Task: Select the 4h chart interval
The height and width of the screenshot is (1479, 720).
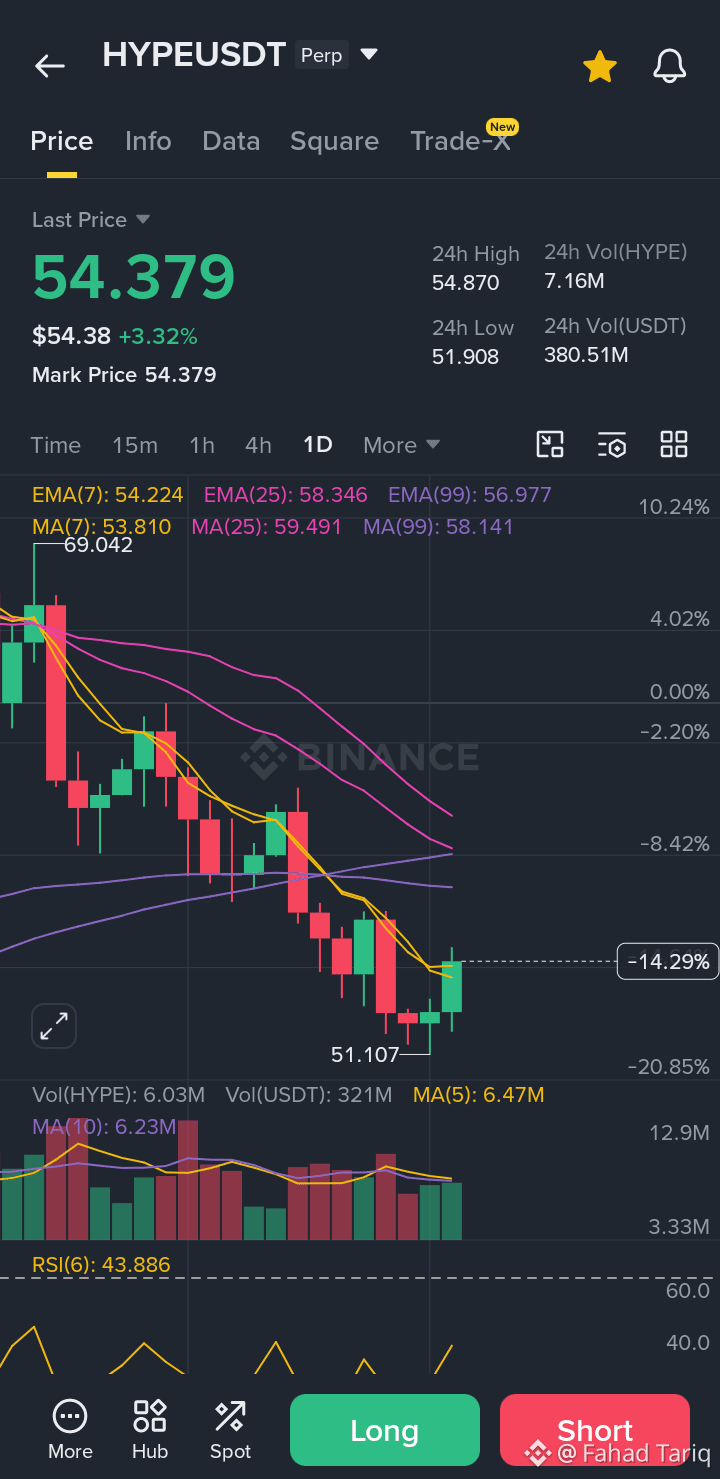Action: tap(259, 445)
